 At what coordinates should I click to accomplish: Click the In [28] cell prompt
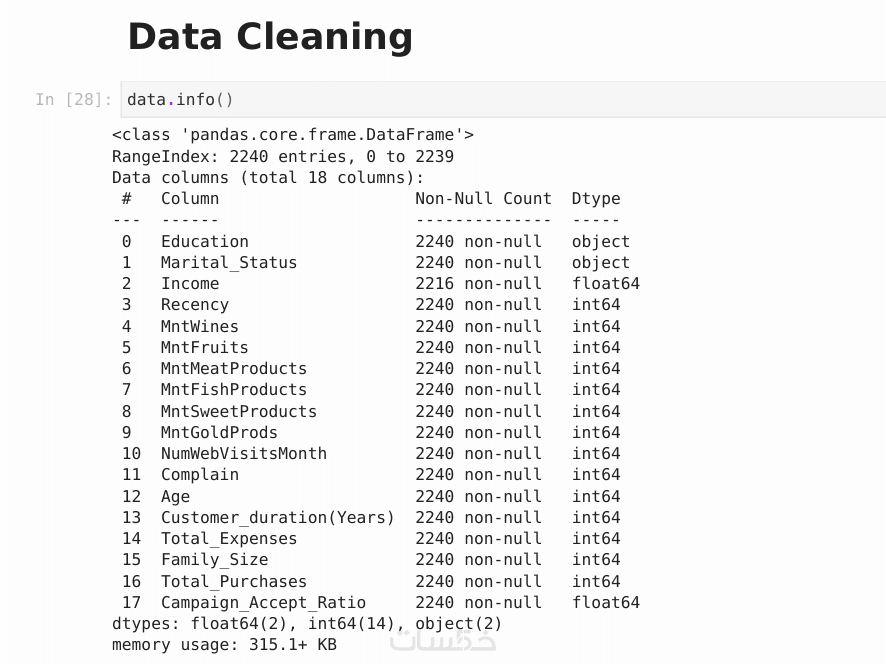73,100
